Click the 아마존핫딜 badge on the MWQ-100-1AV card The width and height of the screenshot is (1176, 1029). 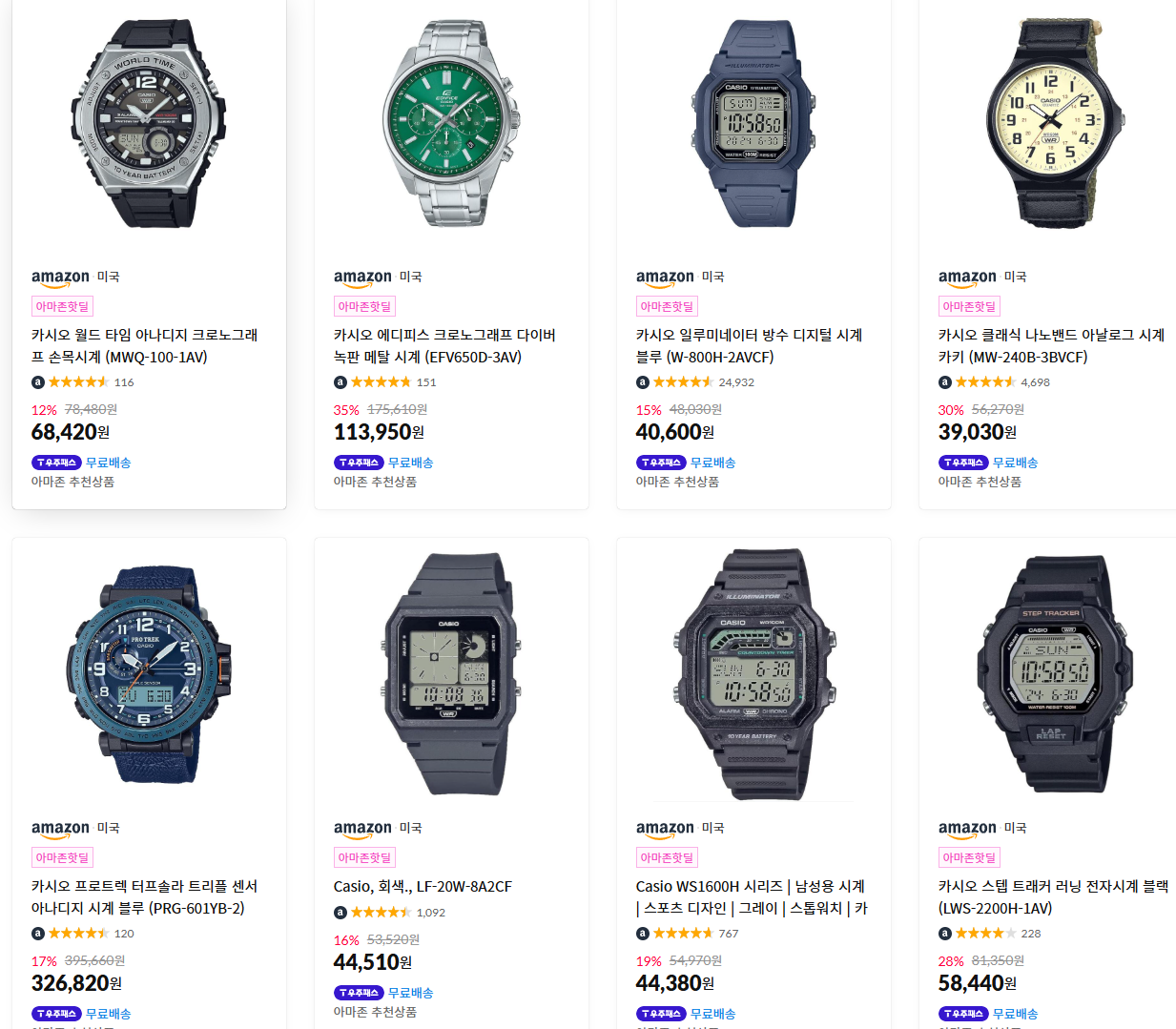62,306
